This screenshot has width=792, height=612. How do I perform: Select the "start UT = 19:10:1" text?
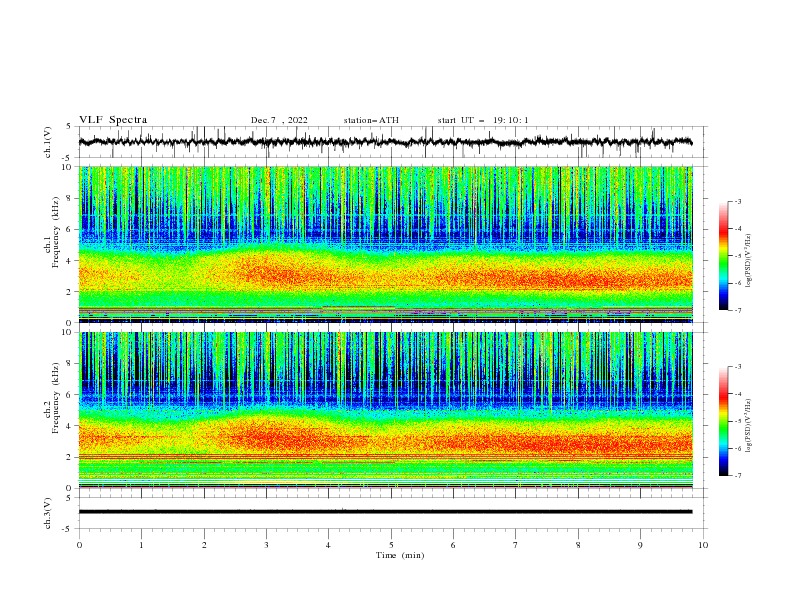click(483, 120)
